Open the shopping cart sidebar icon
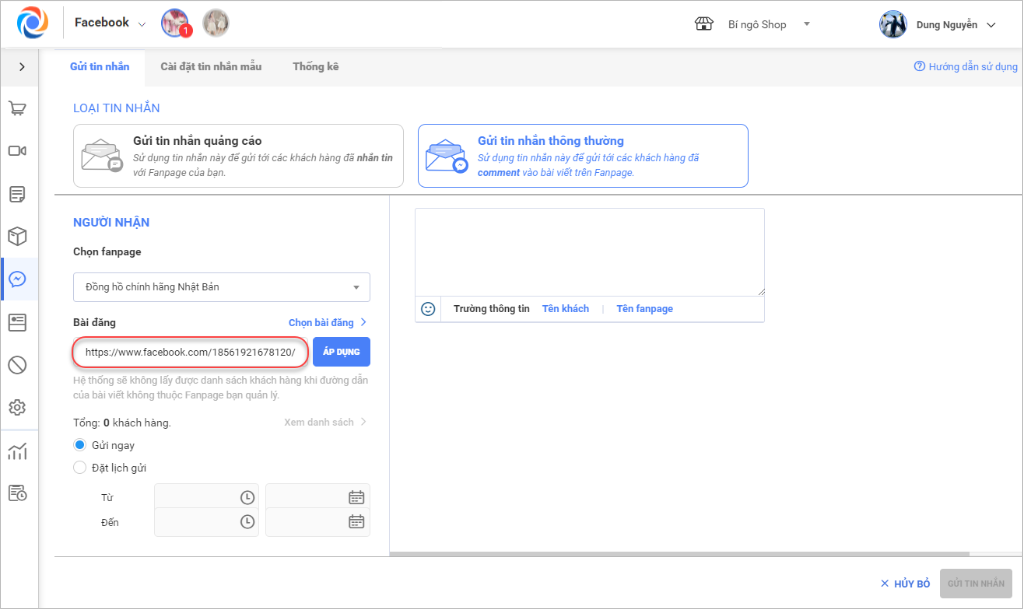The image size is (1023, 609). 17,108
